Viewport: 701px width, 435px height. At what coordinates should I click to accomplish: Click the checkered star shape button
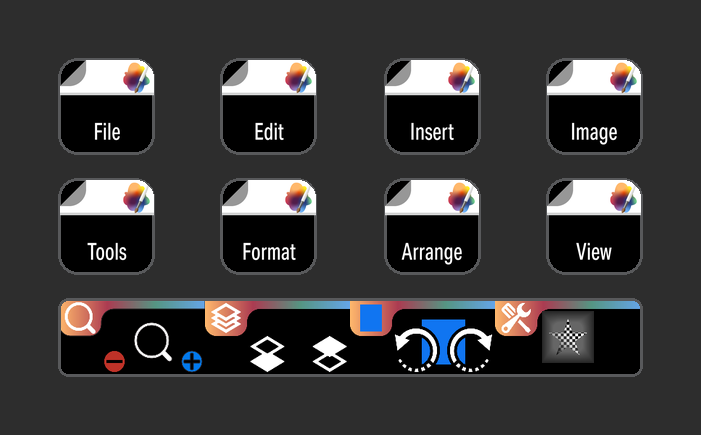coord(568,337)
